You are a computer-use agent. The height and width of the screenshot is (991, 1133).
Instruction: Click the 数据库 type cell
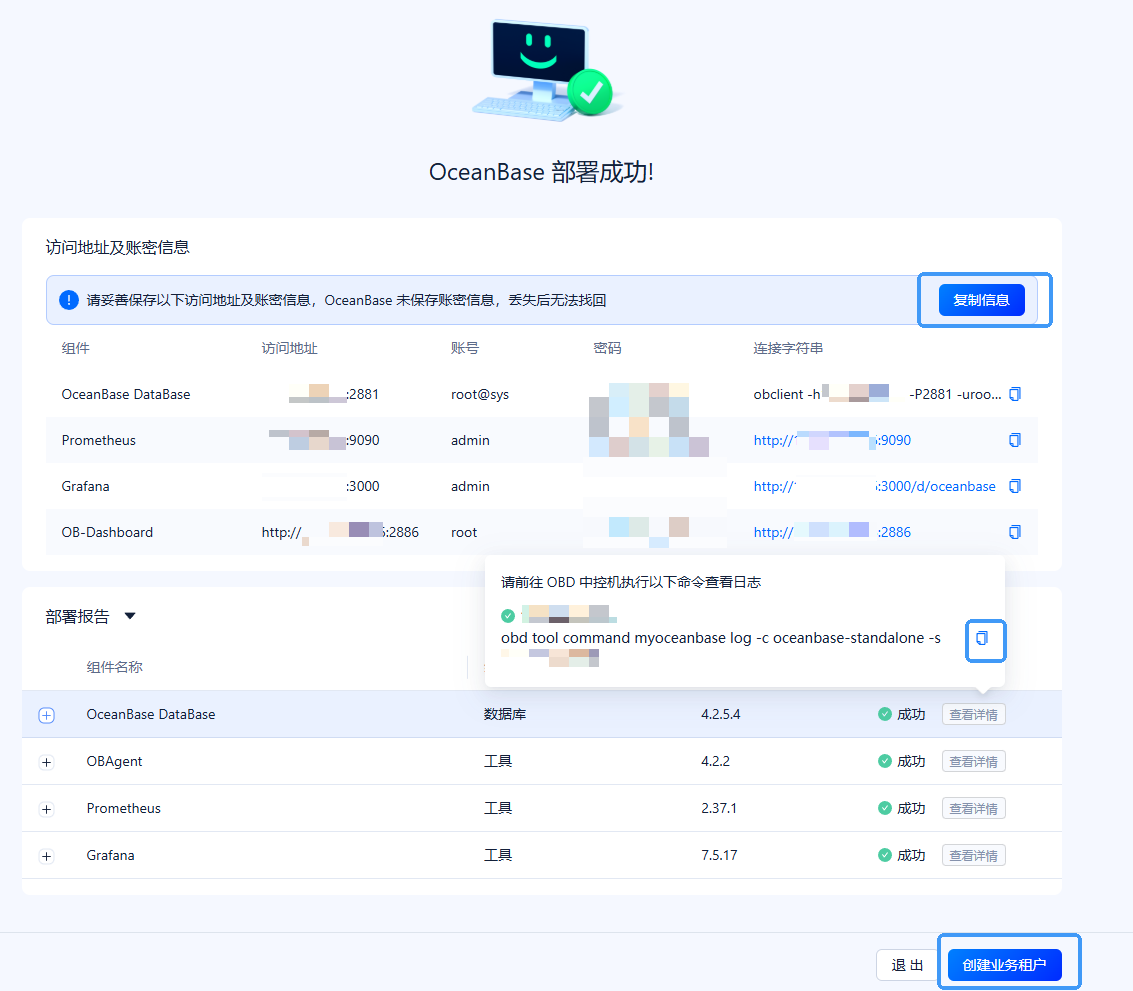pos(504,714)
